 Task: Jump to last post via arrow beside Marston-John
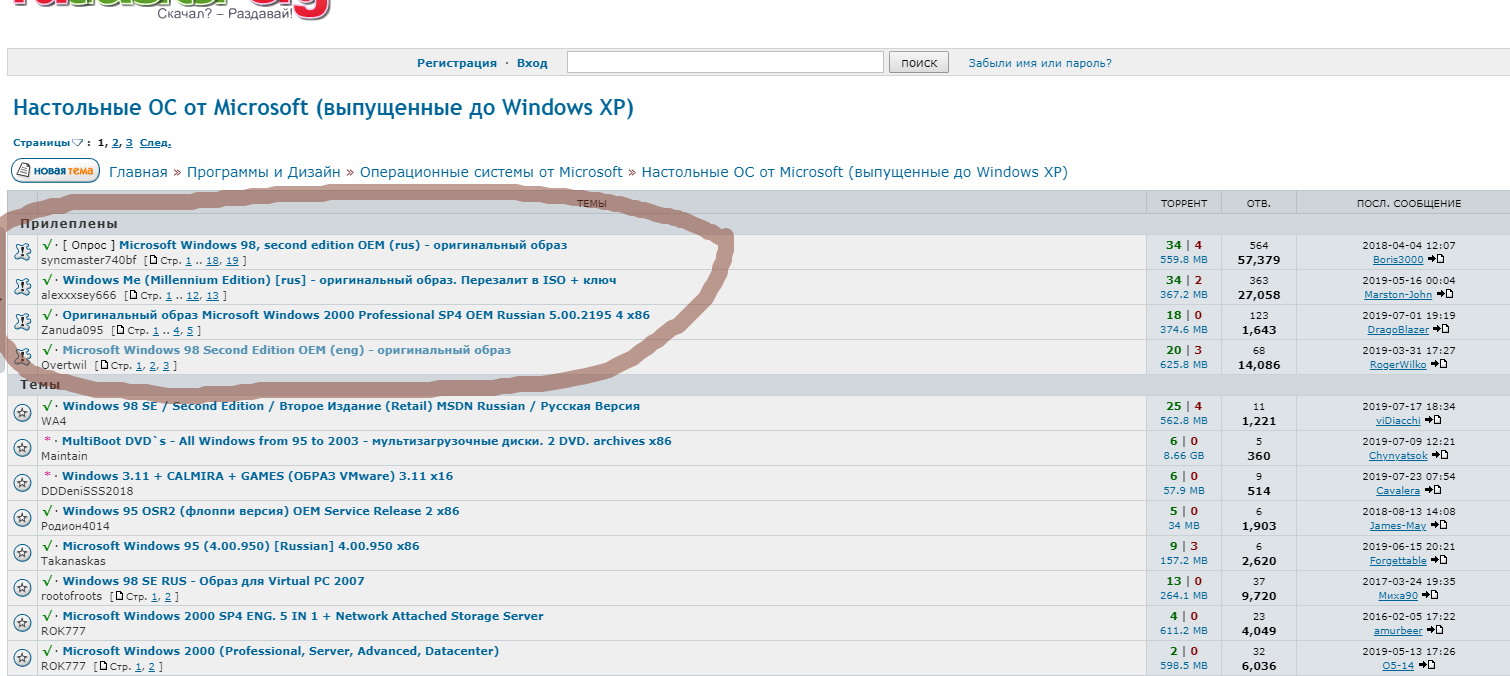click(1444, 295)
